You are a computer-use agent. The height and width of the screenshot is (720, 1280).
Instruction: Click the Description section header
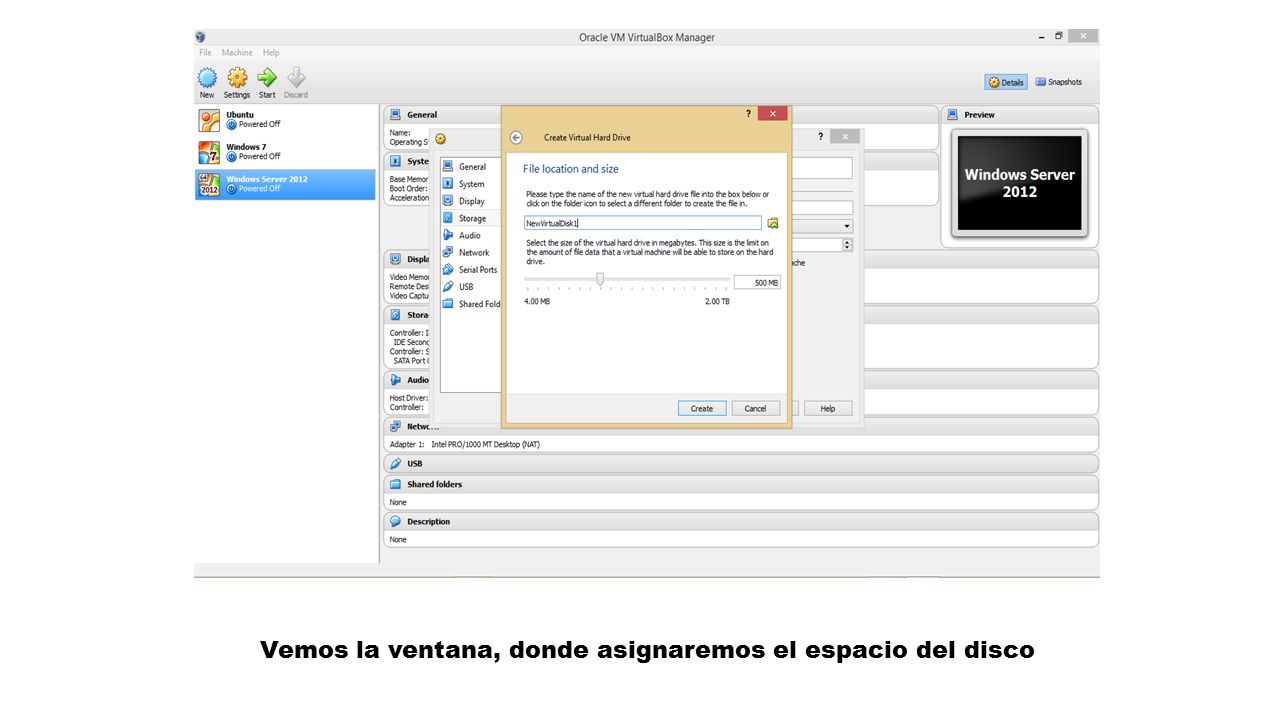pyautogui.click(x=741, y=522)
